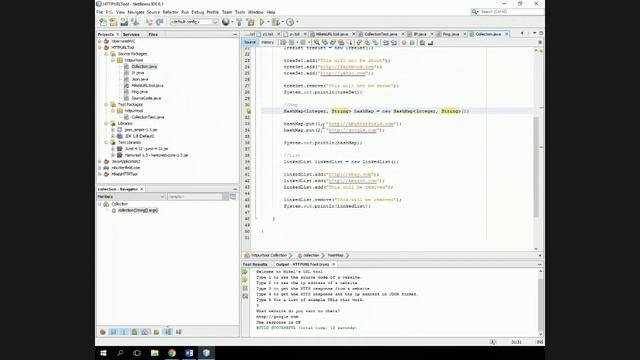This screenshot has width=640, height=360.
Task: Collapse the Test Packages folder
Action: pyautogui.click(x=107, y=104)
